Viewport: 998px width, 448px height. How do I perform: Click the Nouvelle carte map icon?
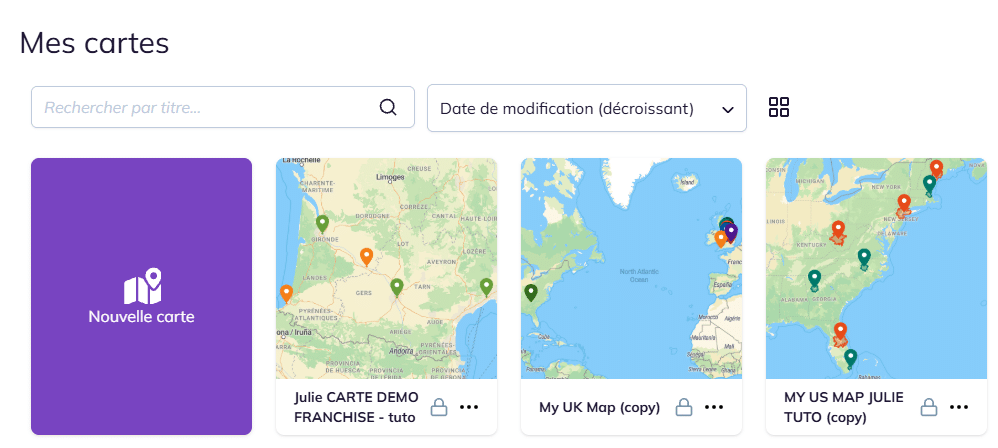coord(141,285)
